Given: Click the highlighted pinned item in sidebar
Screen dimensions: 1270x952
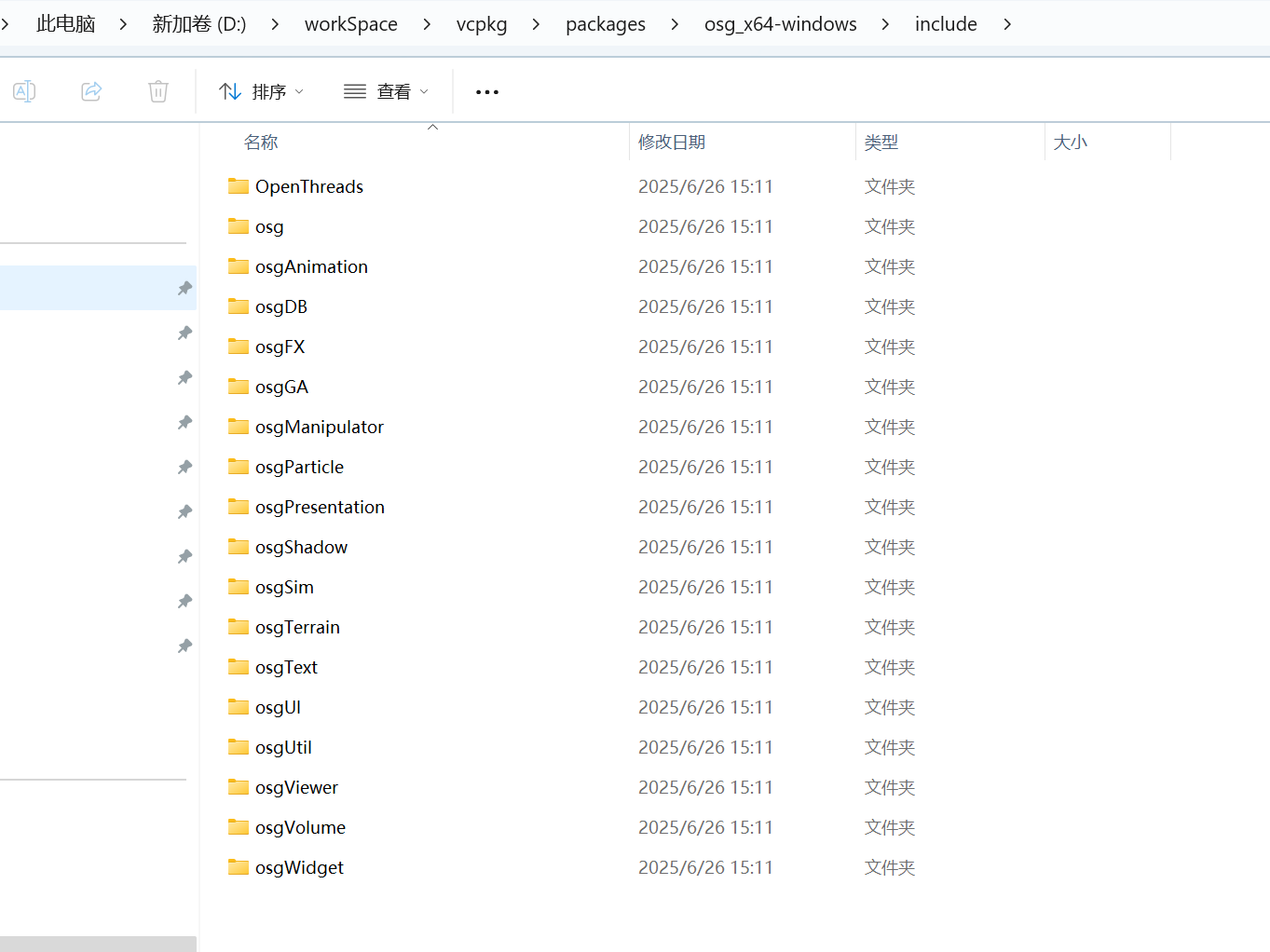Looking at the screenshot, I should pos(98,288).
